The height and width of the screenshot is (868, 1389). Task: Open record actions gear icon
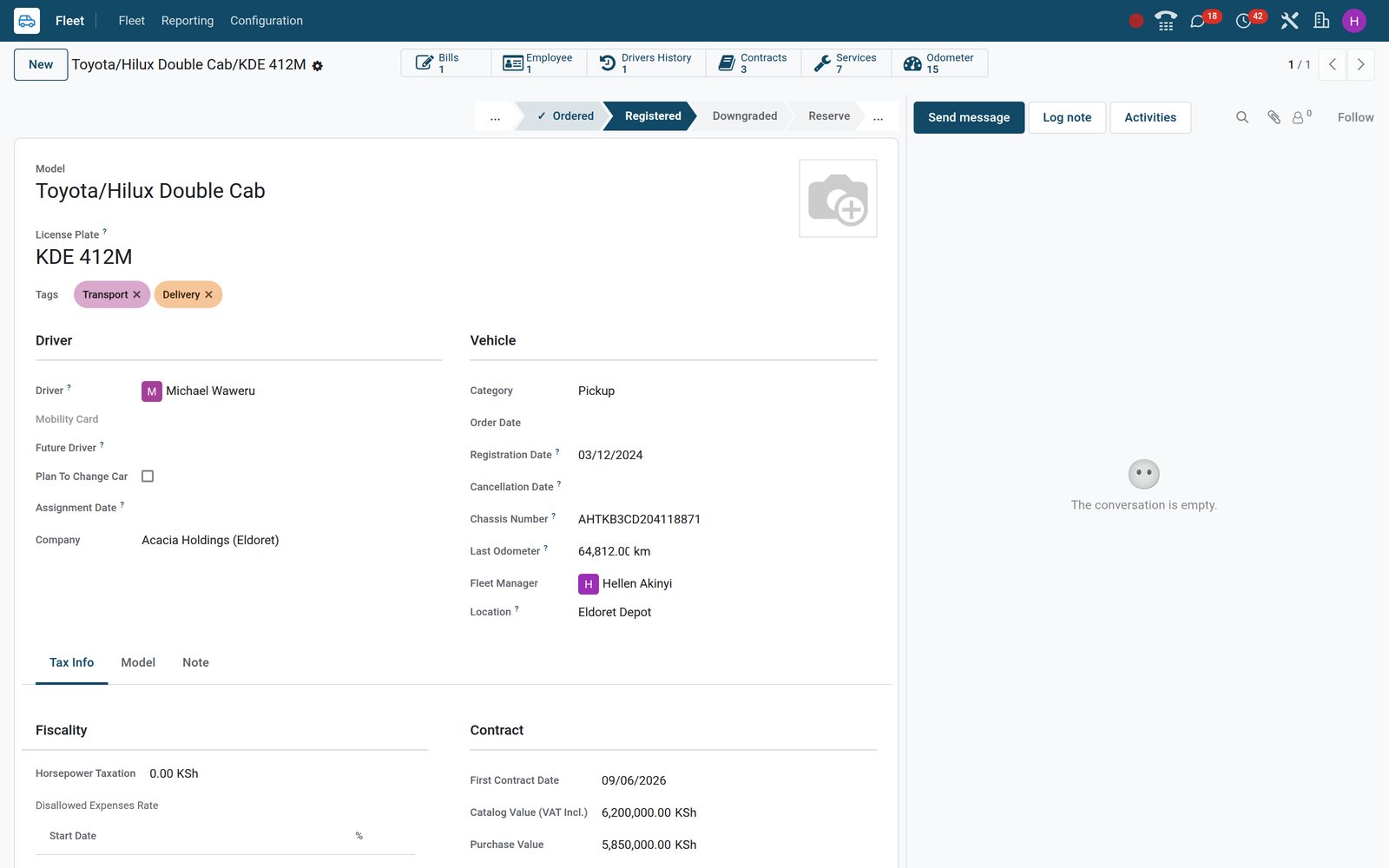[318, 66]
